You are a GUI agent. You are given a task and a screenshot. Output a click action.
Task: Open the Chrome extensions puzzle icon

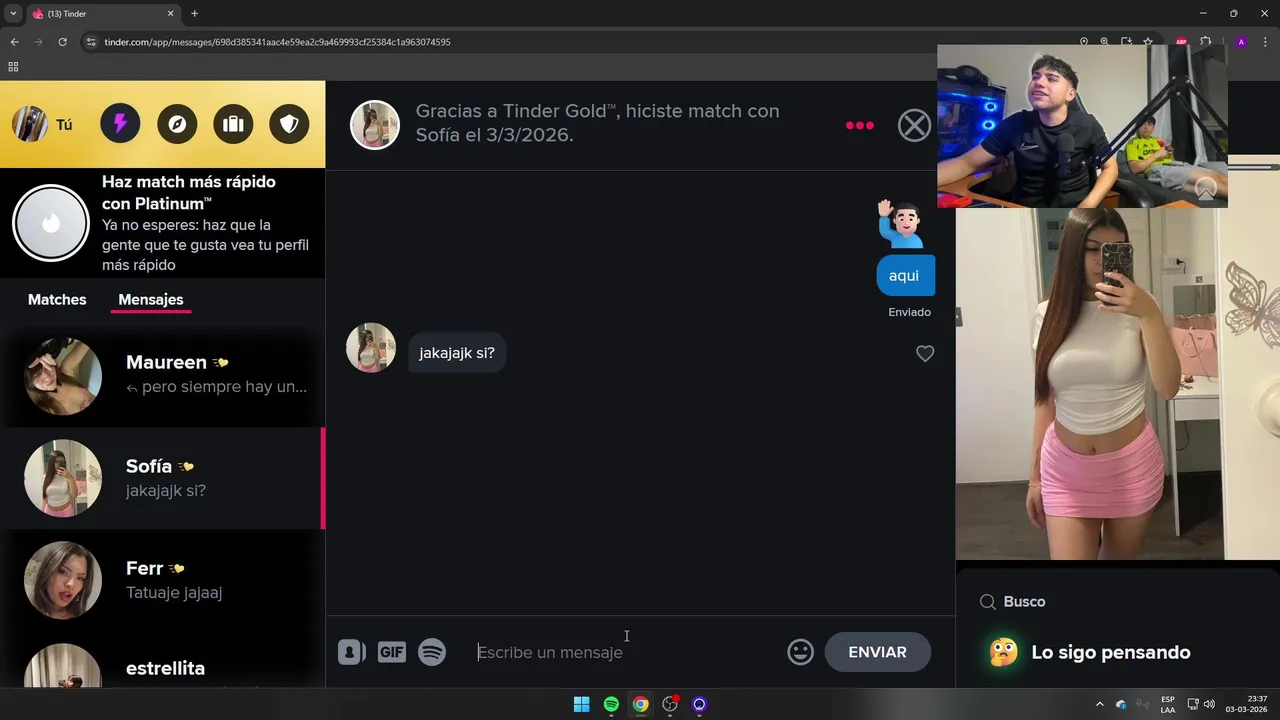pyautogui.click(x=1206, y=42)
